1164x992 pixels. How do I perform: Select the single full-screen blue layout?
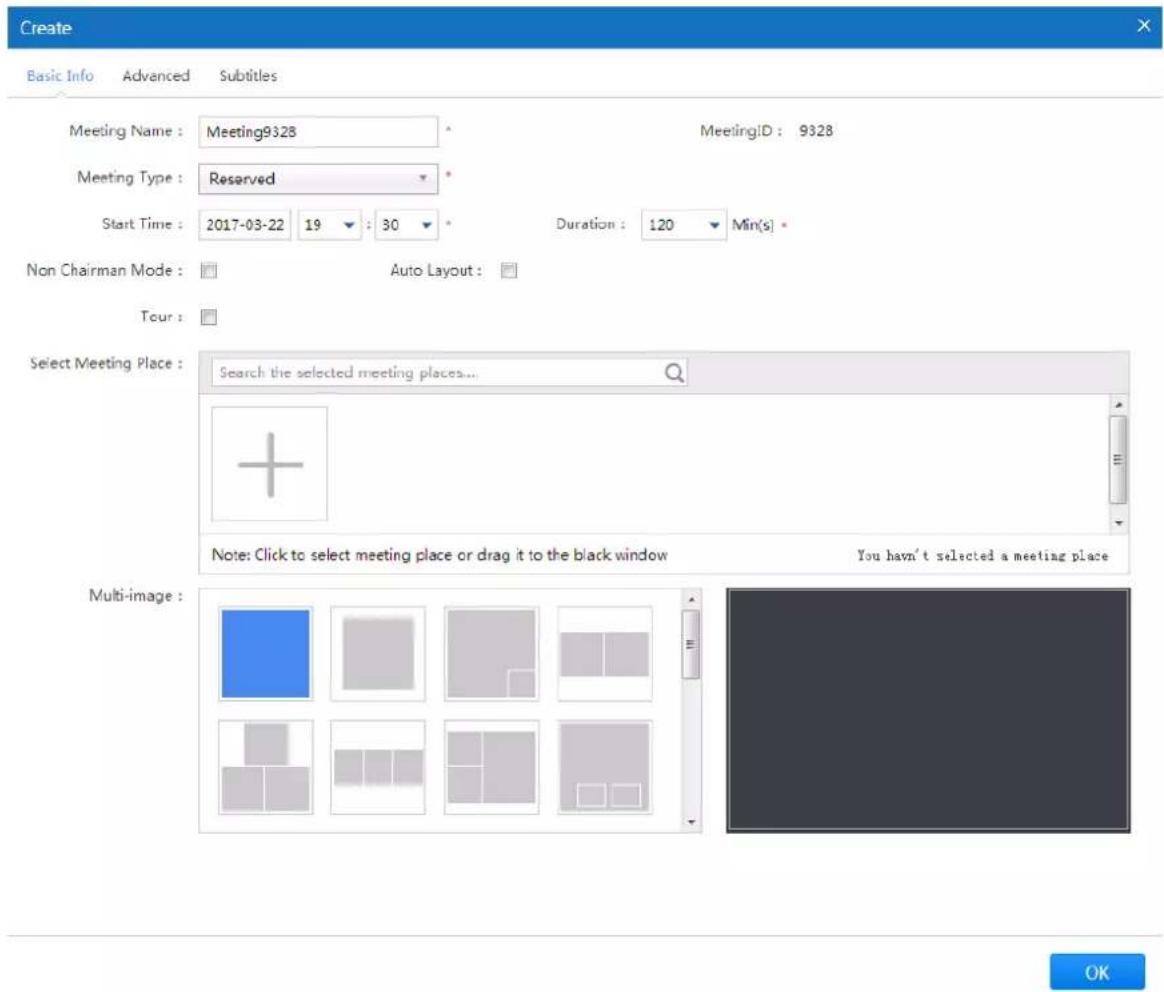click(266, 653)
